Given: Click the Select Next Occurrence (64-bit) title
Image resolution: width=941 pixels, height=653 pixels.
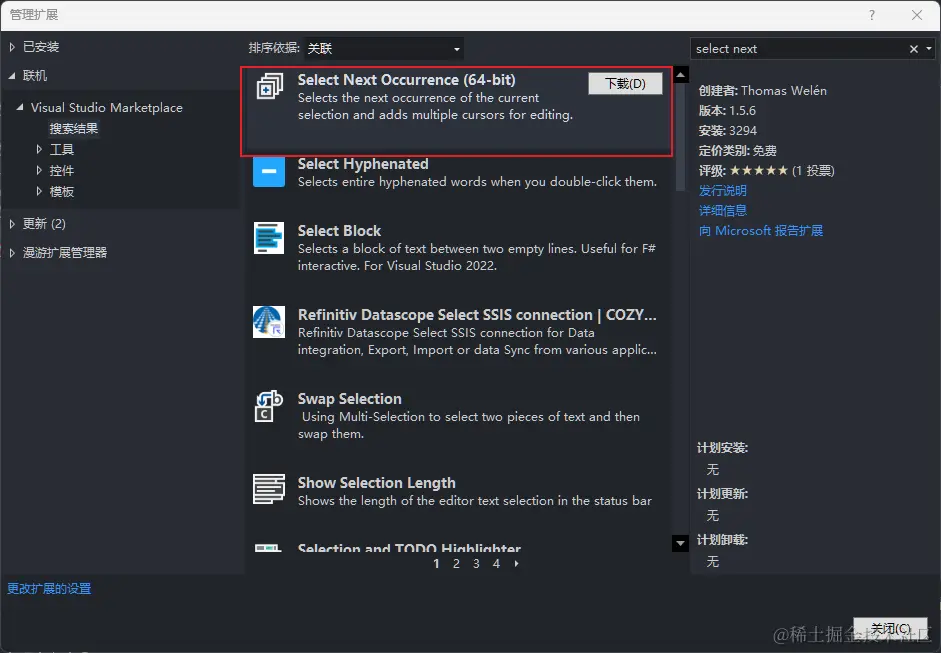Looking at the screenshot, I should click(406, 80).
